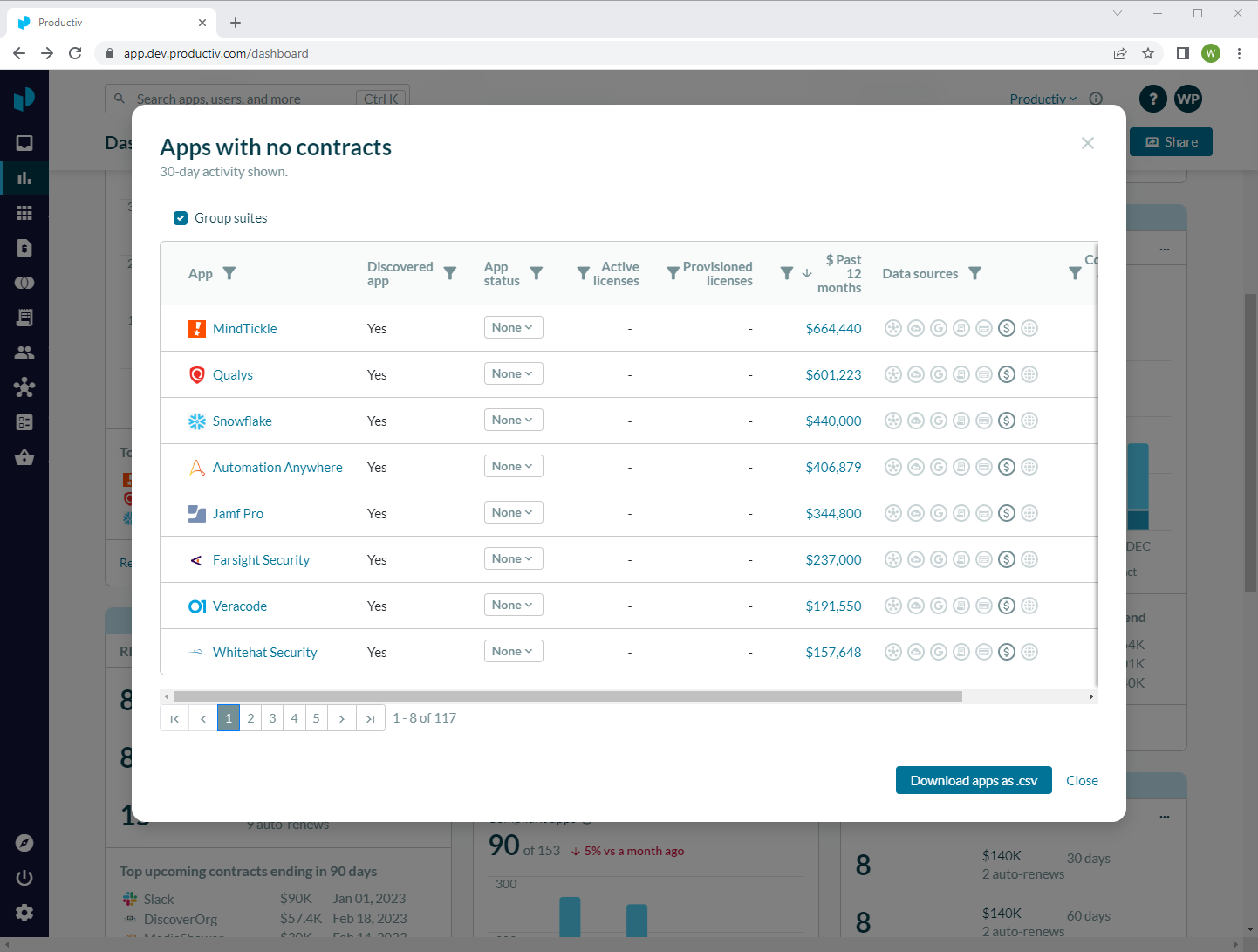
Task: Expand MindTickle app status dropdown
Action: pyautogui.click(x=513, y=328)
